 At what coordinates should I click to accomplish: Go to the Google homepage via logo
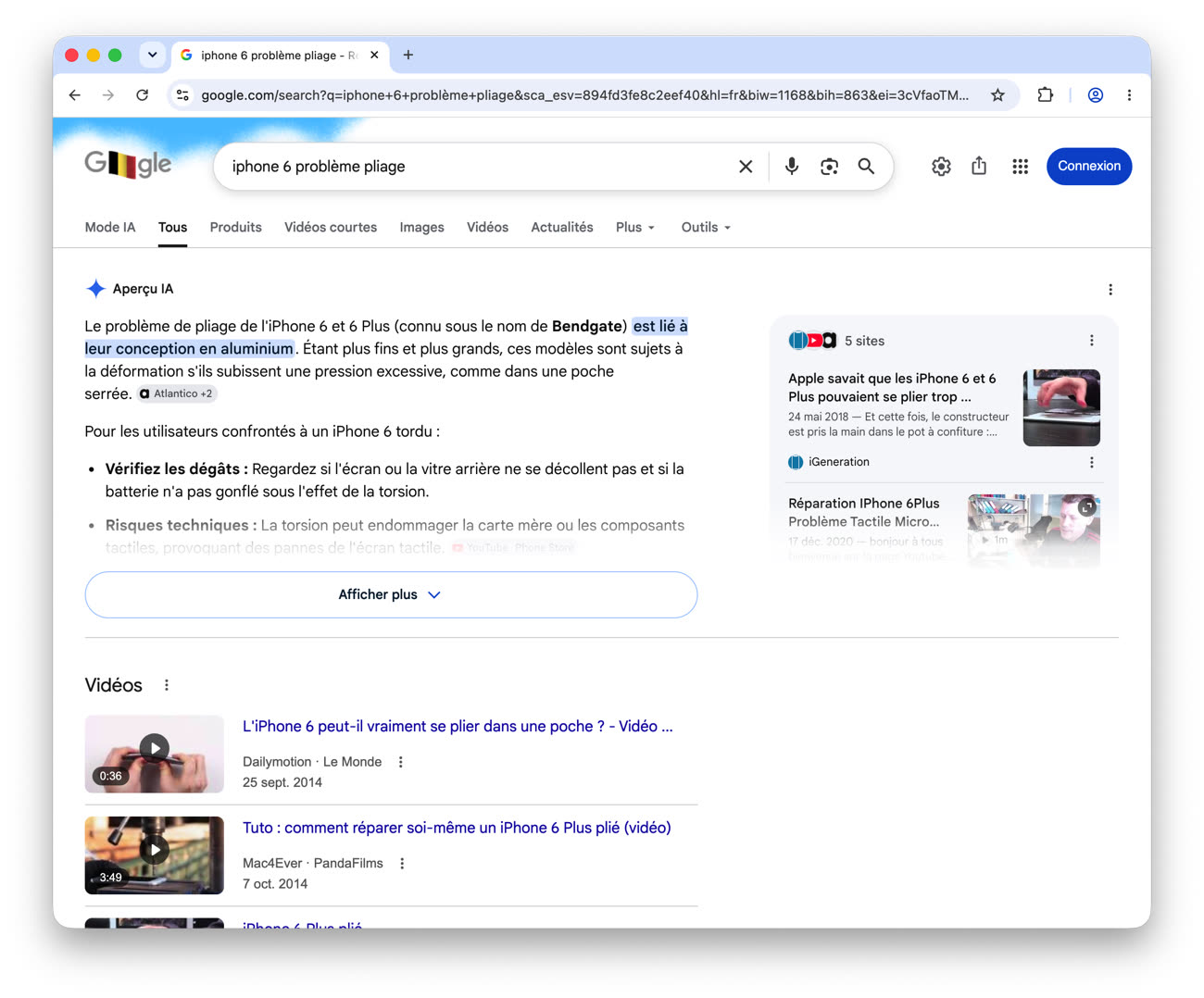pyautogui.click(x=128, y=165)
